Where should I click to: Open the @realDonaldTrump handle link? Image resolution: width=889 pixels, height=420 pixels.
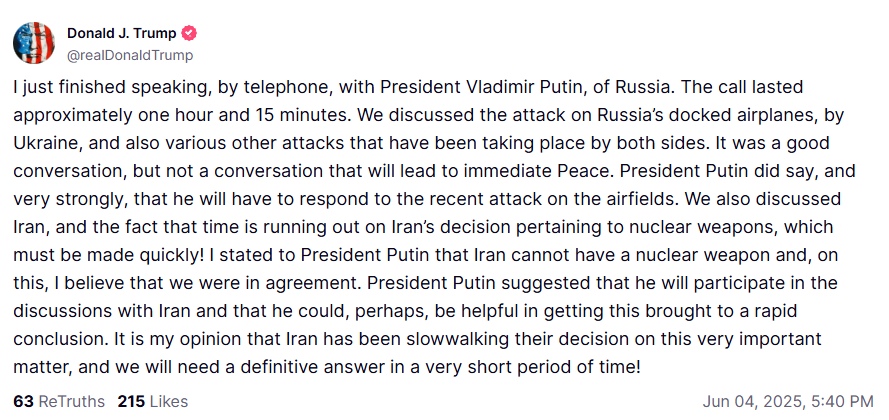point(130,55)
